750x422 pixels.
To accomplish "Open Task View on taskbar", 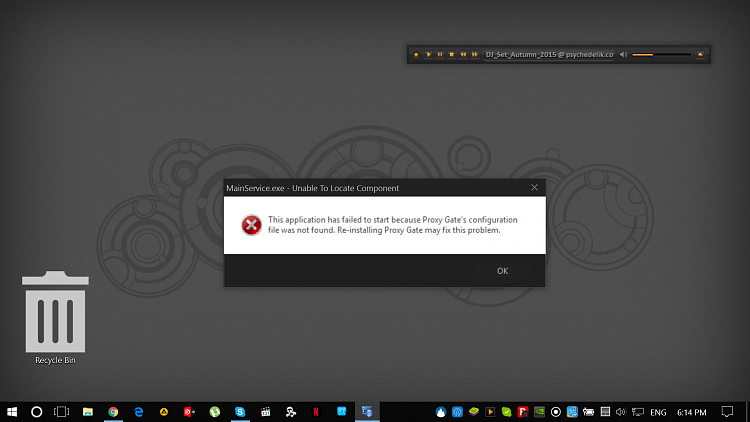I will [62, 412].
